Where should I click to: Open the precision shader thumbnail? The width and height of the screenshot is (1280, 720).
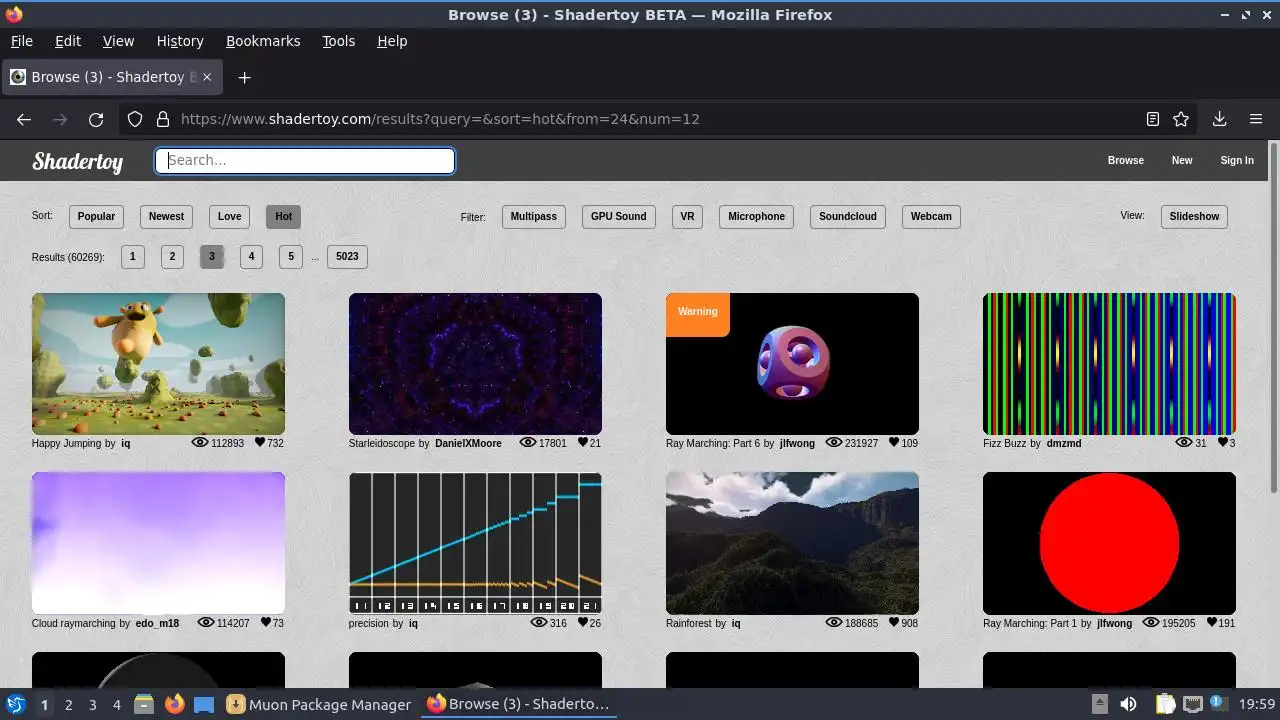[475, 543]
